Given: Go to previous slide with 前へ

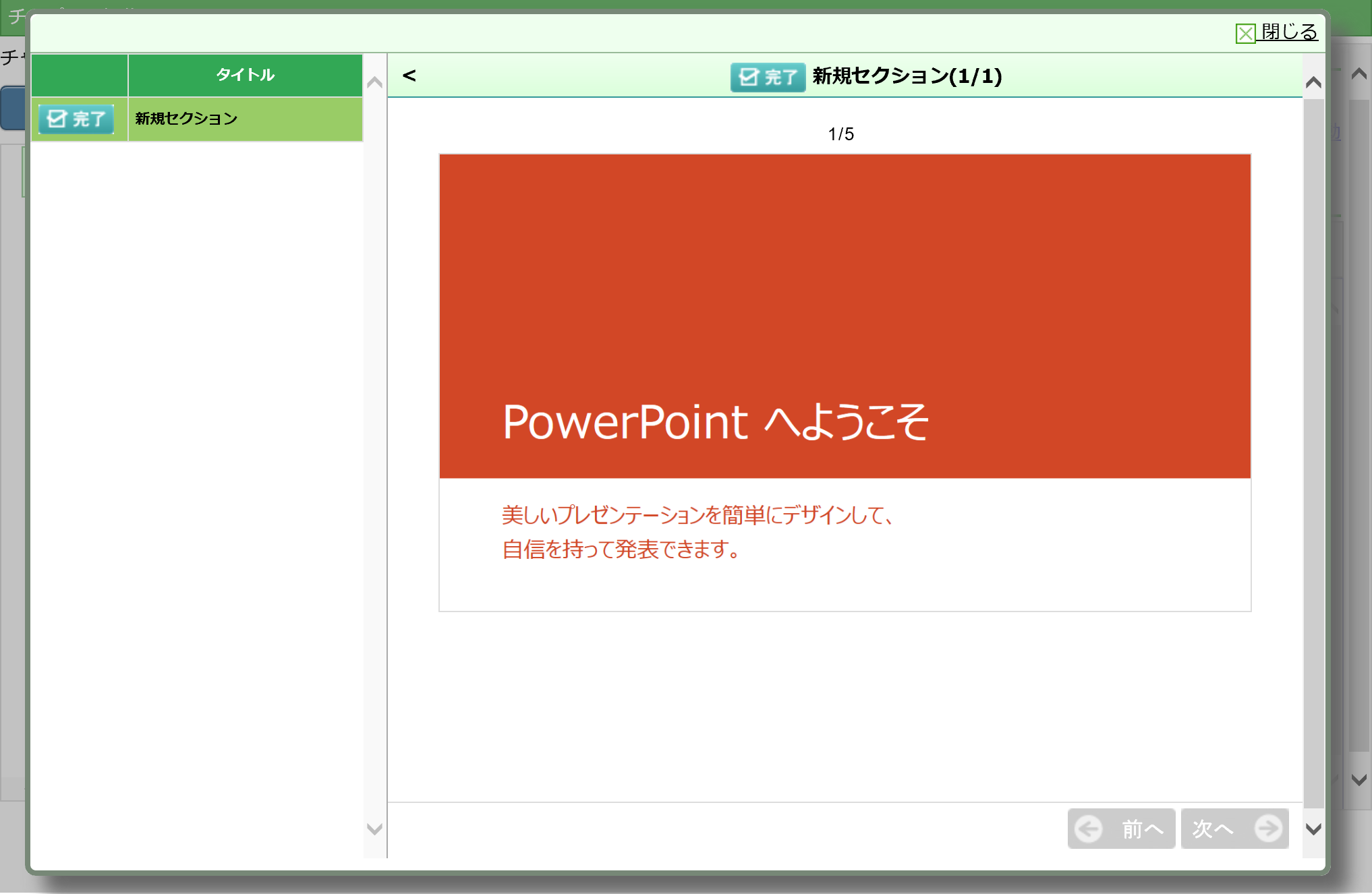Looking at the screenshot, I should pyautogui.click(x=1121, y=829).
